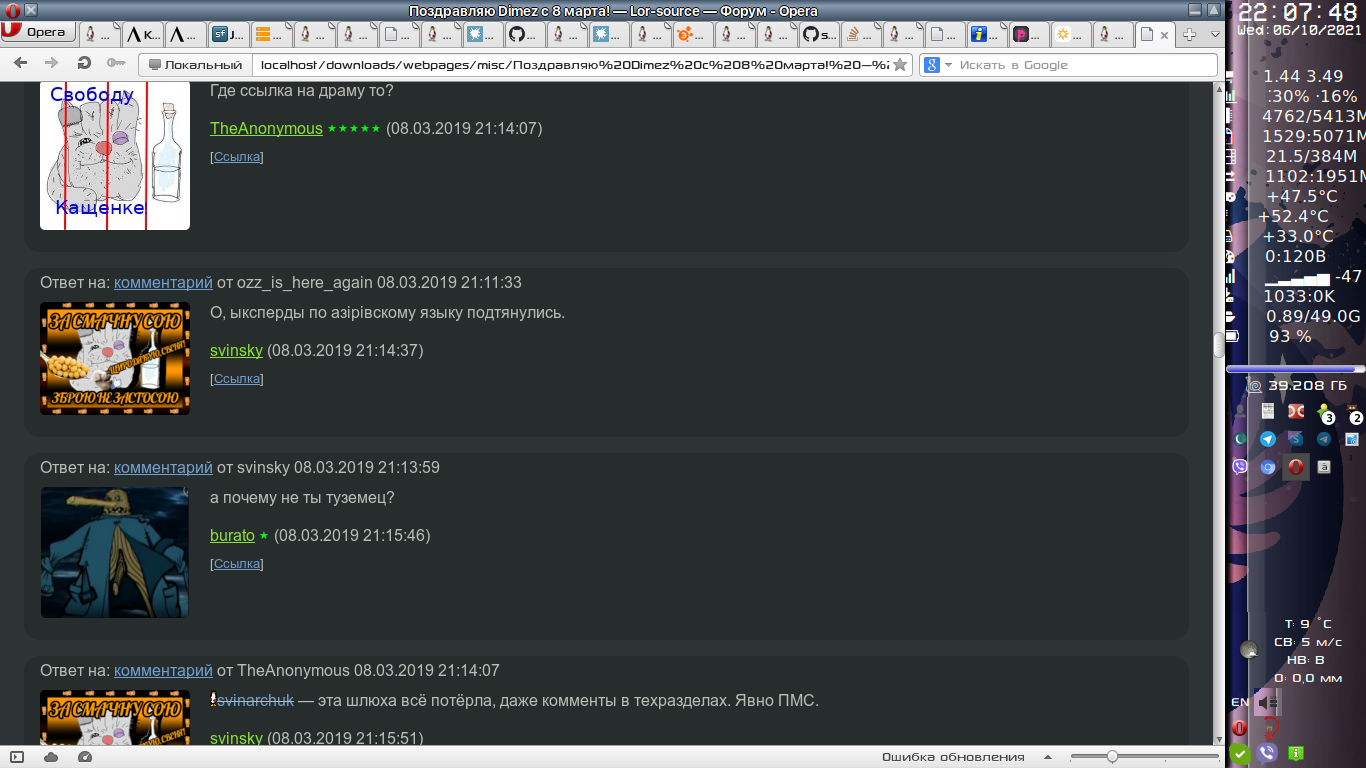Click the 39.208 ГБ disk usage readout
Screen dimensions: 1366x768
coord(1307,386)
